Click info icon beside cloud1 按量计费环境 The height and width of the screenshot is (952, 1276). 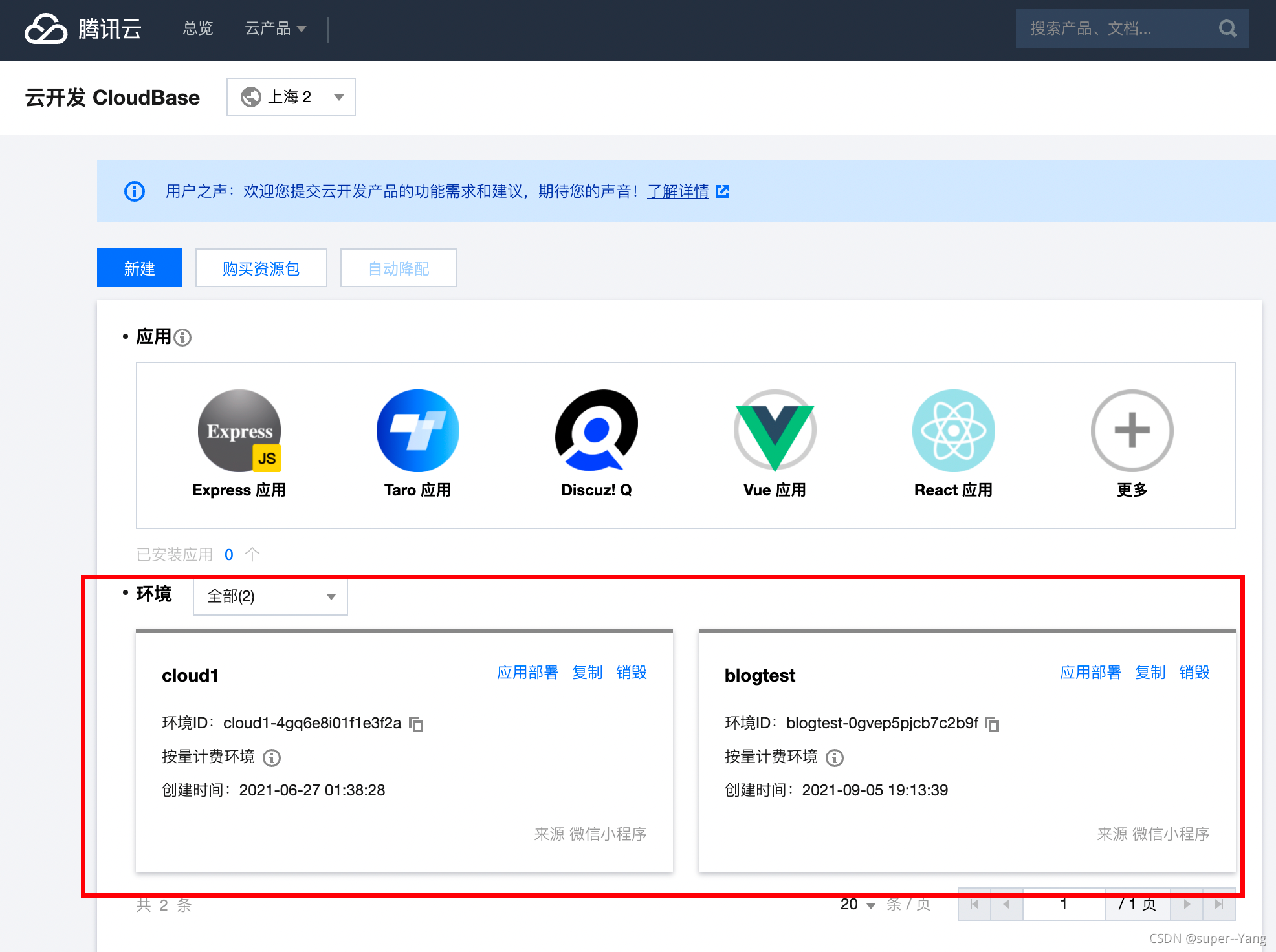coord(272,757)
